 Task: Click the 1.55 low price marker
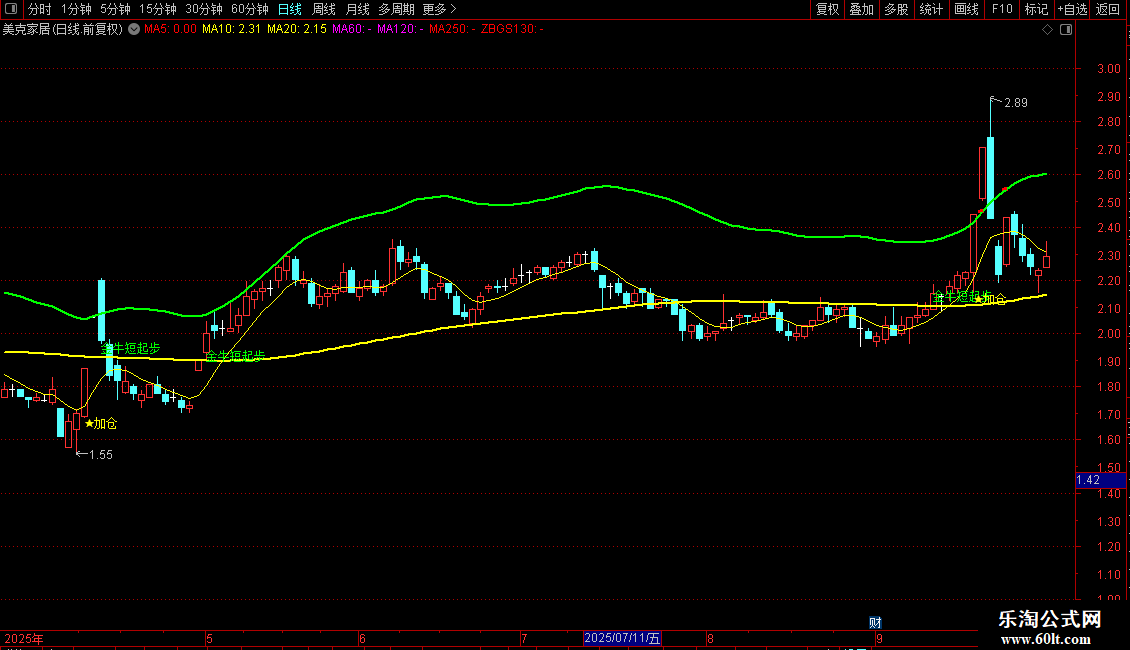(100, 455)
